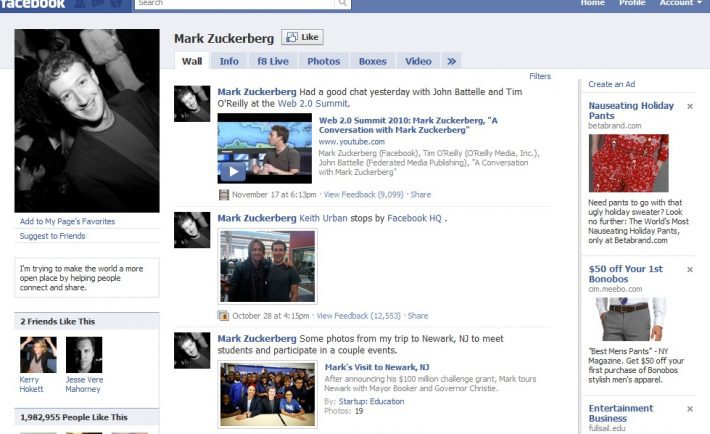Click into the Search field

235,4
